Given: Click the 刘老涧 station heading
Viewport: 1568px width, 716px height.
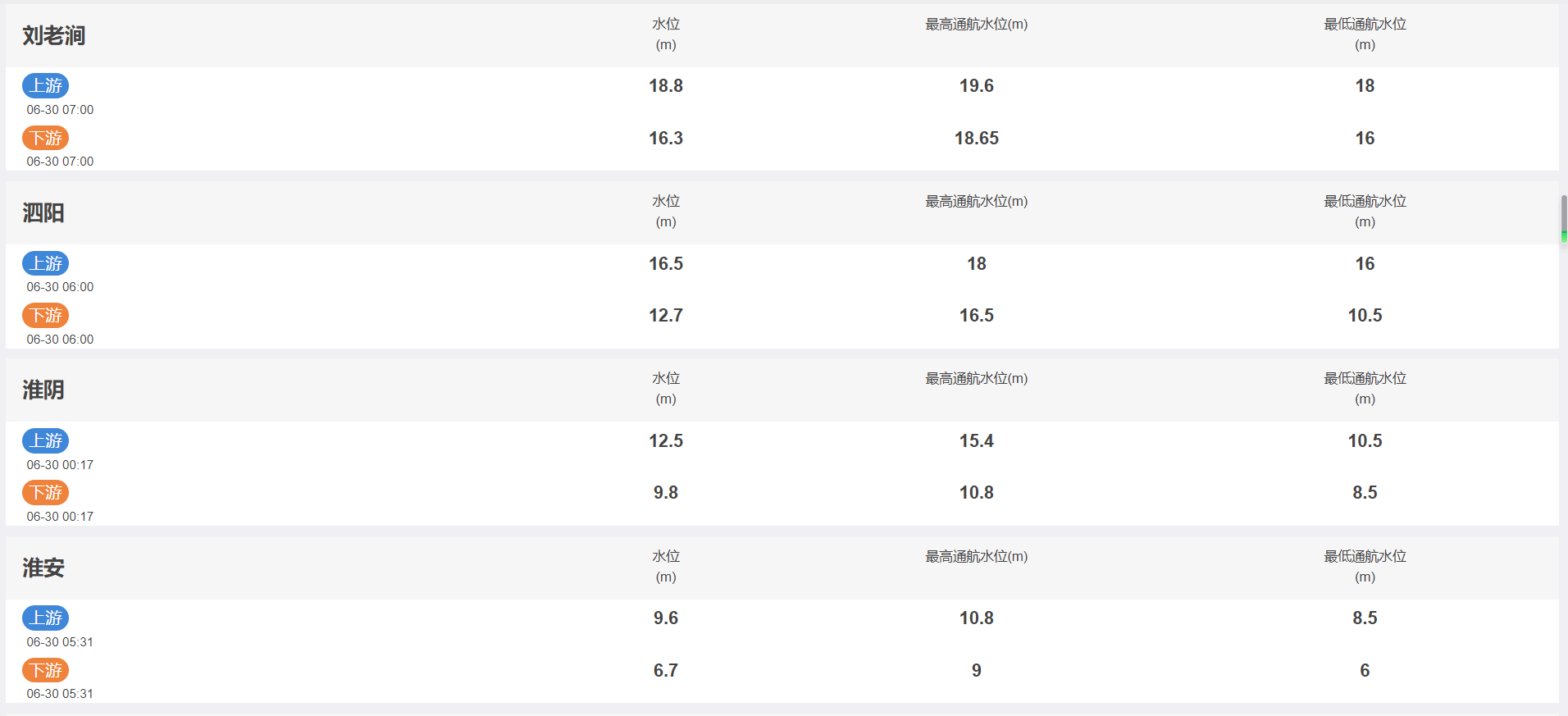Looking at the screenshot, I should (54, 35).
